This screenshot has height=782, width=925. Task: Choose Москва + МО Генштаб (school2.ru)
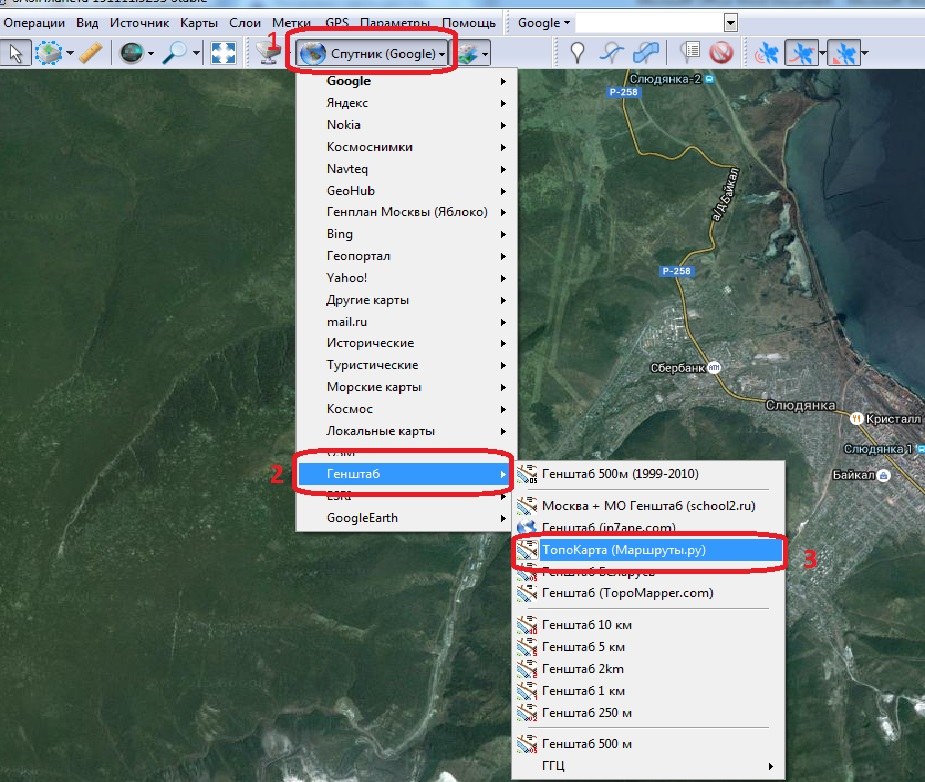[x=648, y=505]
